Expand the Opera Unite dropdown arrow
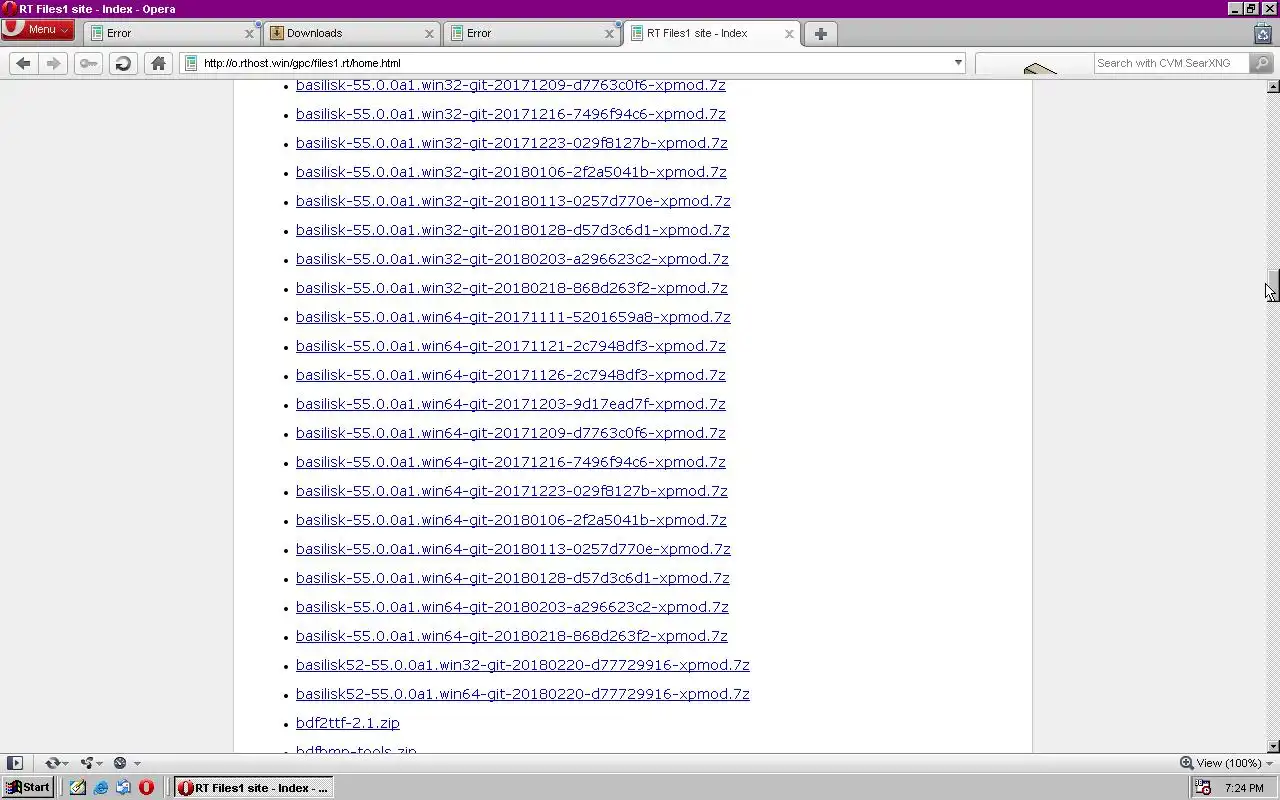Image resolution: width=1280 pixels, height=800 pixels. [100, 764]
